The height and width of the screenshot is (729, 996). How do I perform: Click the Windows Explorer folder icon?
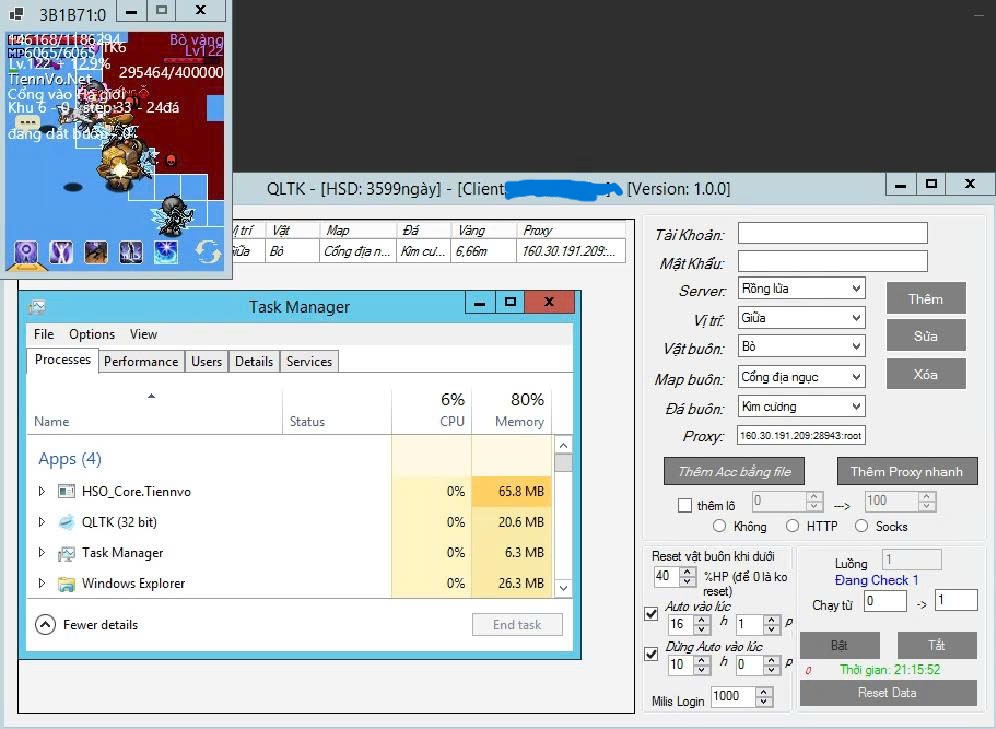[67, 583]
